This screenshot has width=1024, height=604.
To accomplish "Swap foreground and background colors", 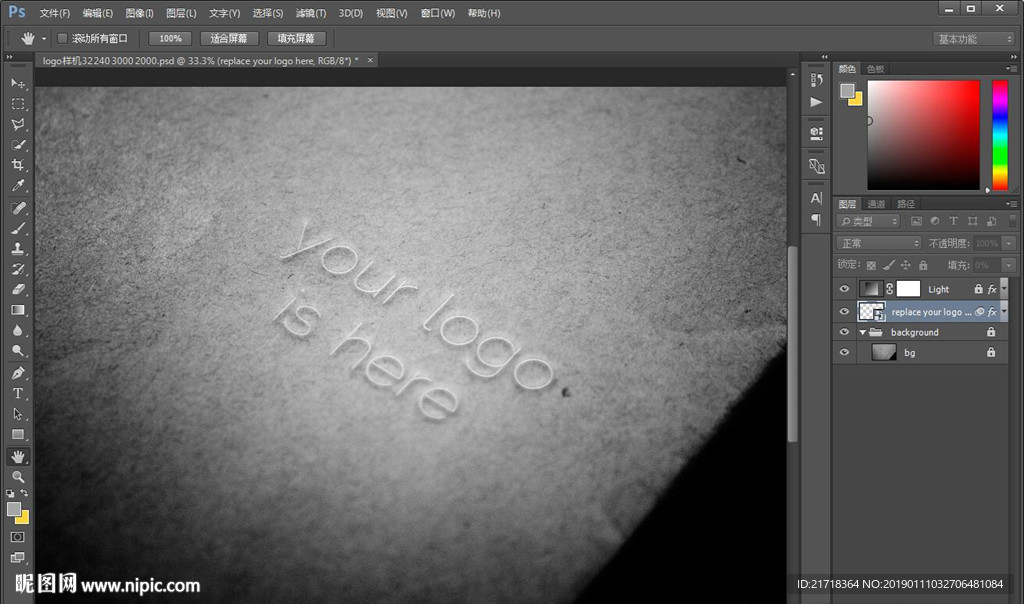I will 24,493.
